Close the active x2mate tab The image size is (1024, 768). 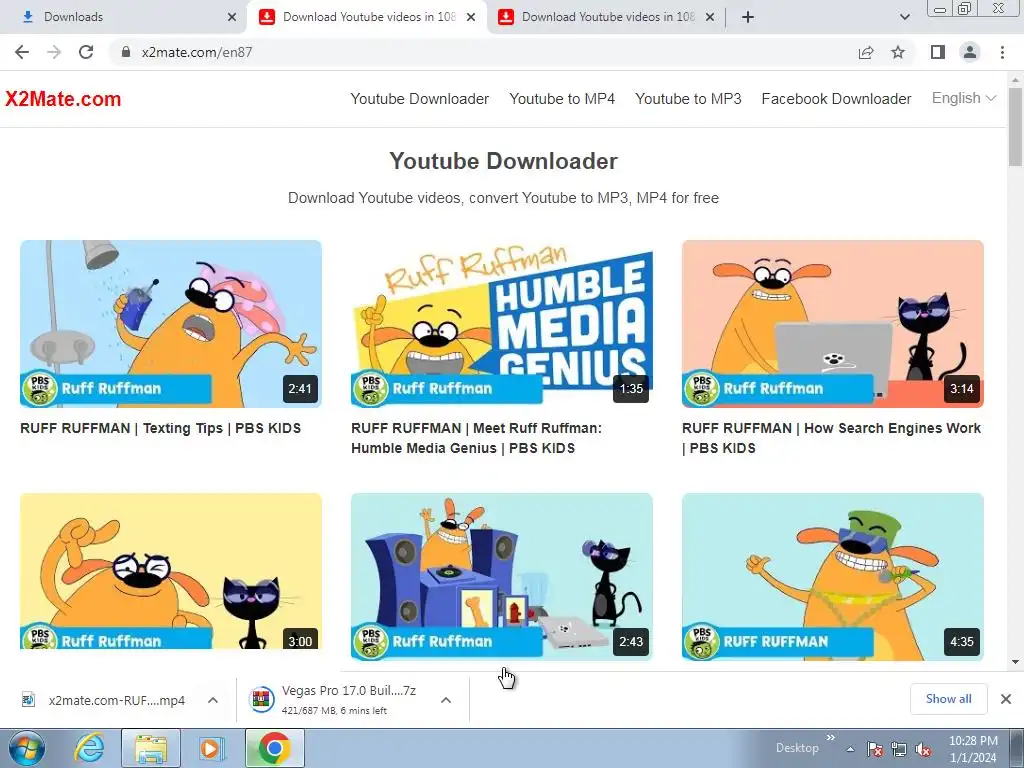pyautogui.click(x=471, y=17)
